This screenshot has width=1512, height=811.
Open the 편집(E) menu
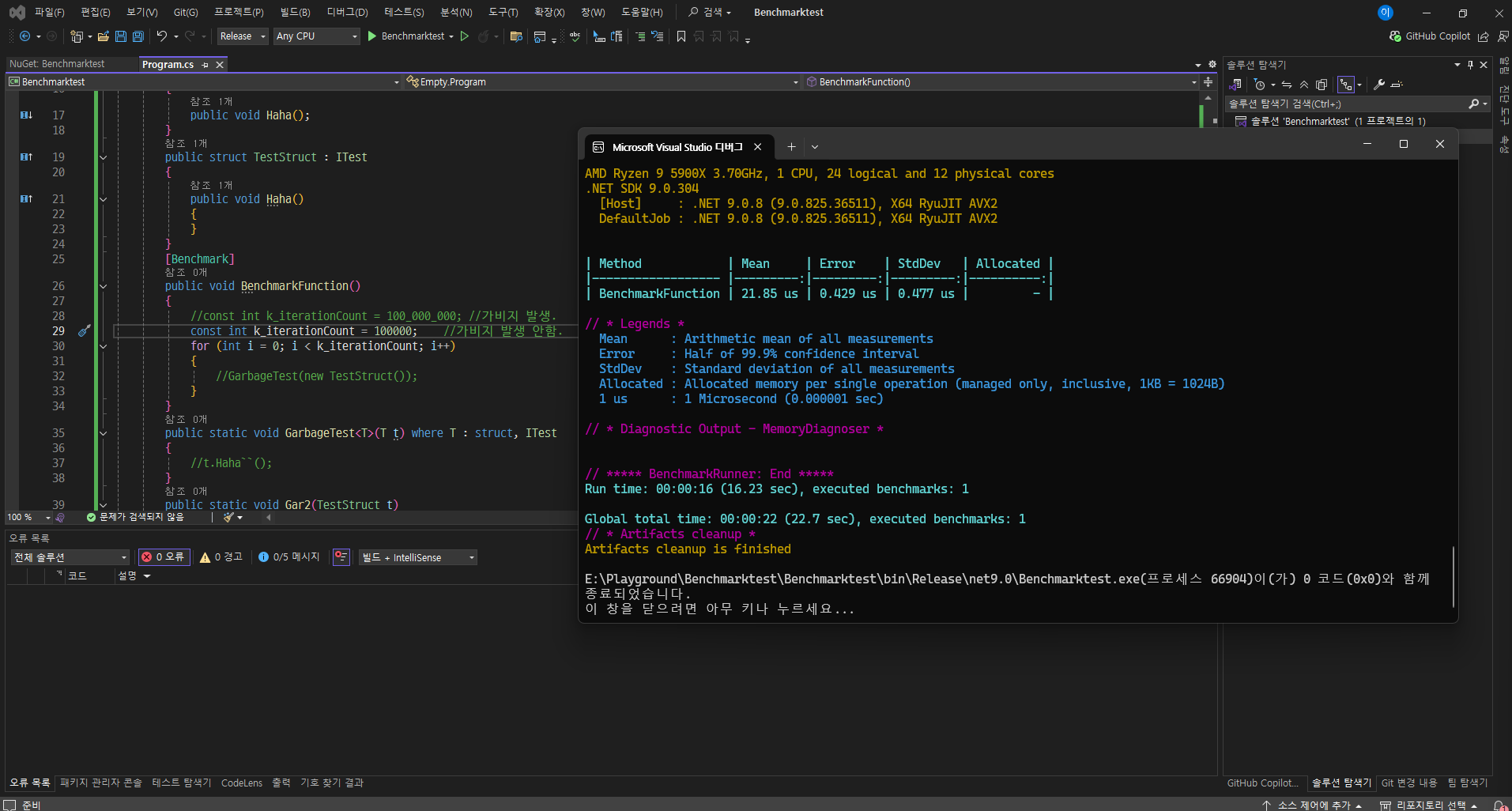pyautogui.click(x=96, y=13)
